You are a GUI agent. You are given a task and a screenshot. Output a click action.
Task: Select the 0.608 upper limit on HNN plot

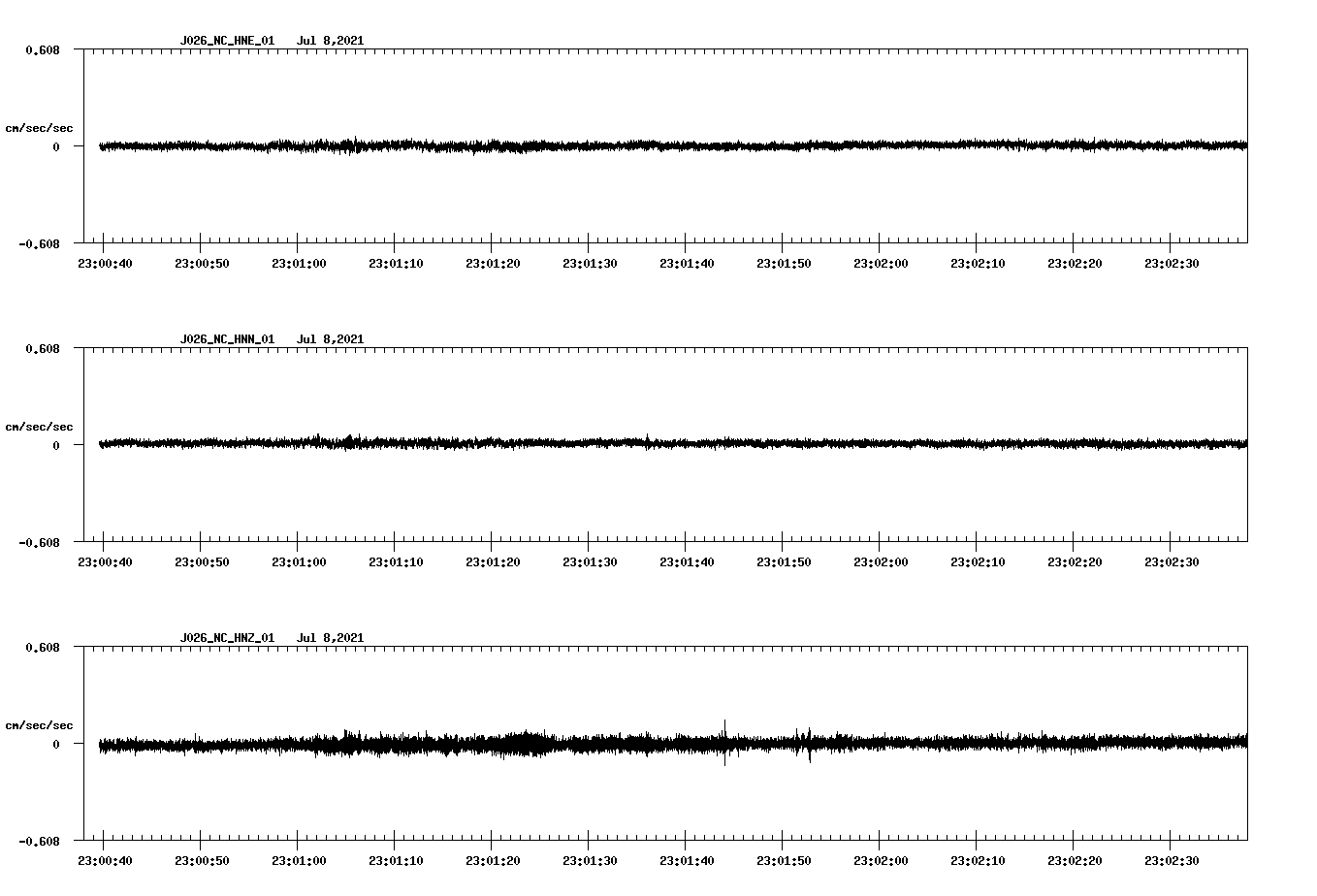[43, 348]
